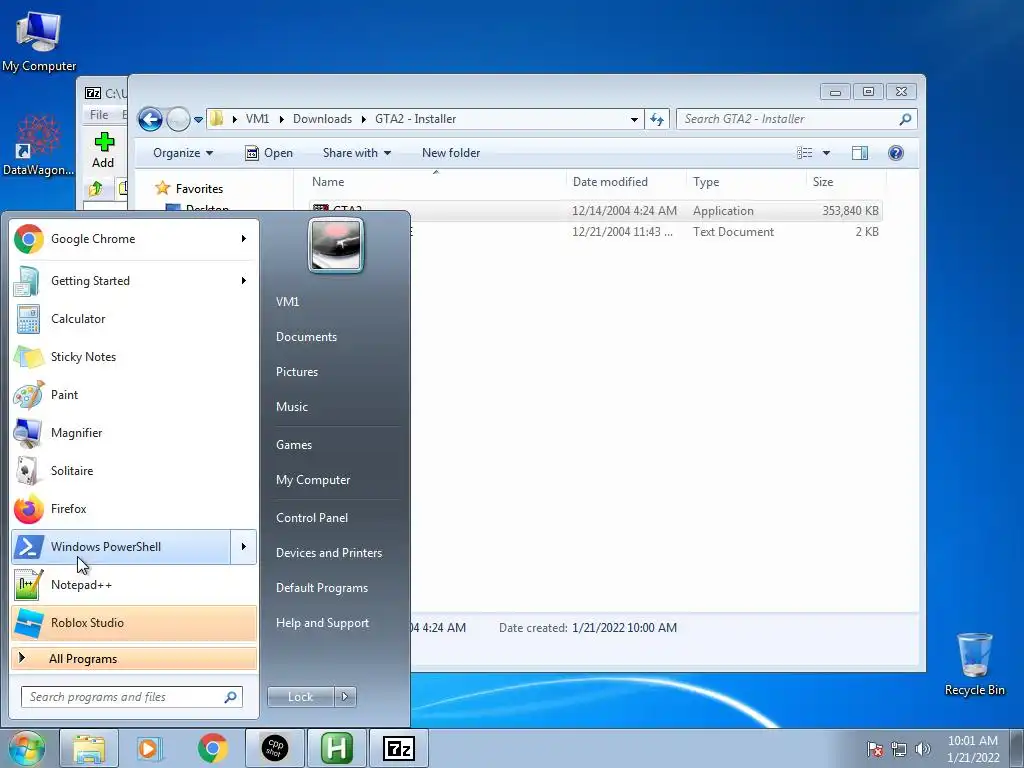The width and height of the screenshot is (1024, 768).
Task: Open Documents from the Start menu
Action: point(306,337)
